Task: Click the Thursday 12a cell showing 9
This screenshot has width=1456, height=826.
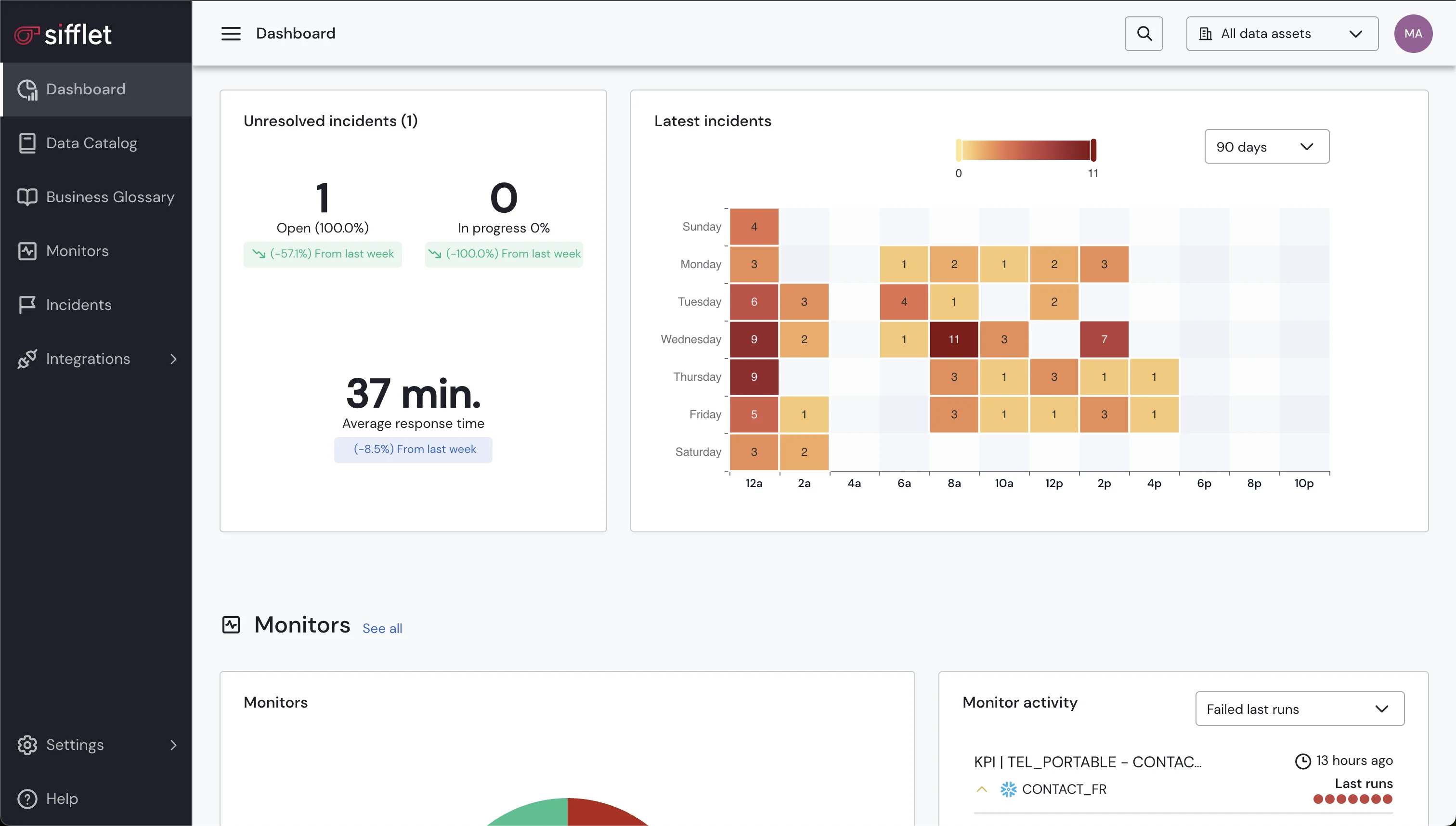Action: [x=754, y=377]
